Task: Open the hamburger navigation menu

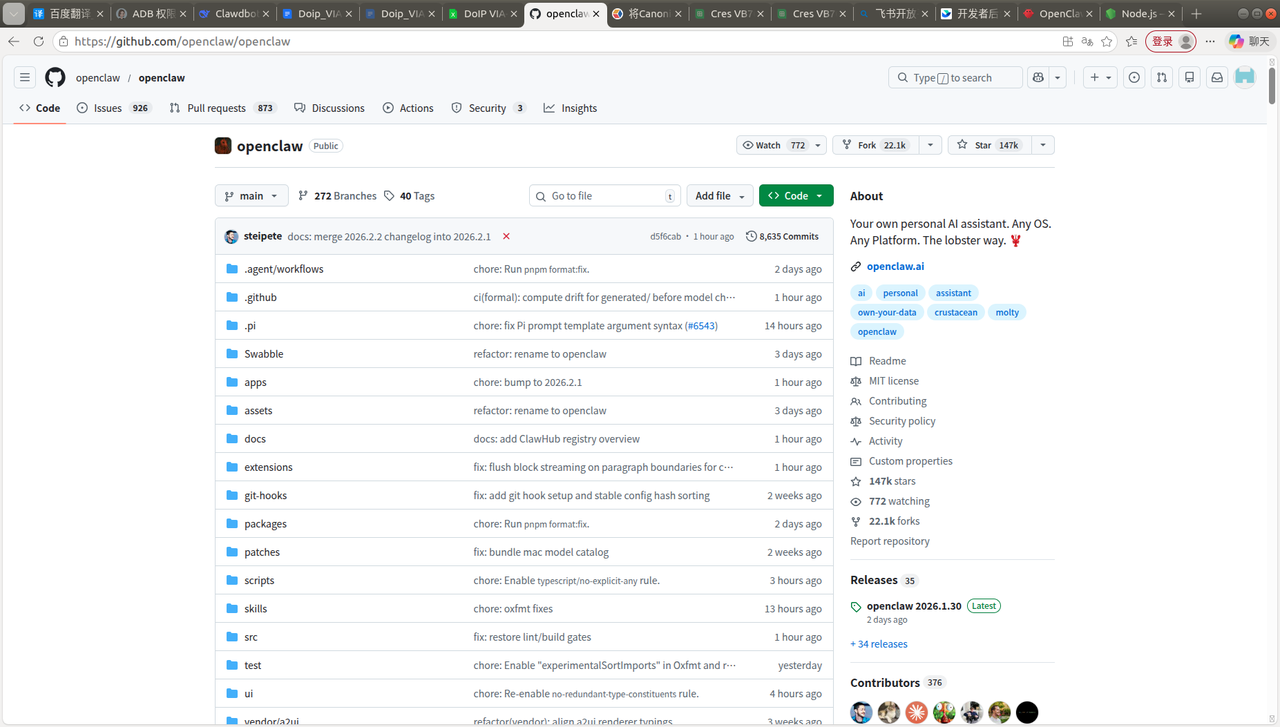Action: pos(25,78)
